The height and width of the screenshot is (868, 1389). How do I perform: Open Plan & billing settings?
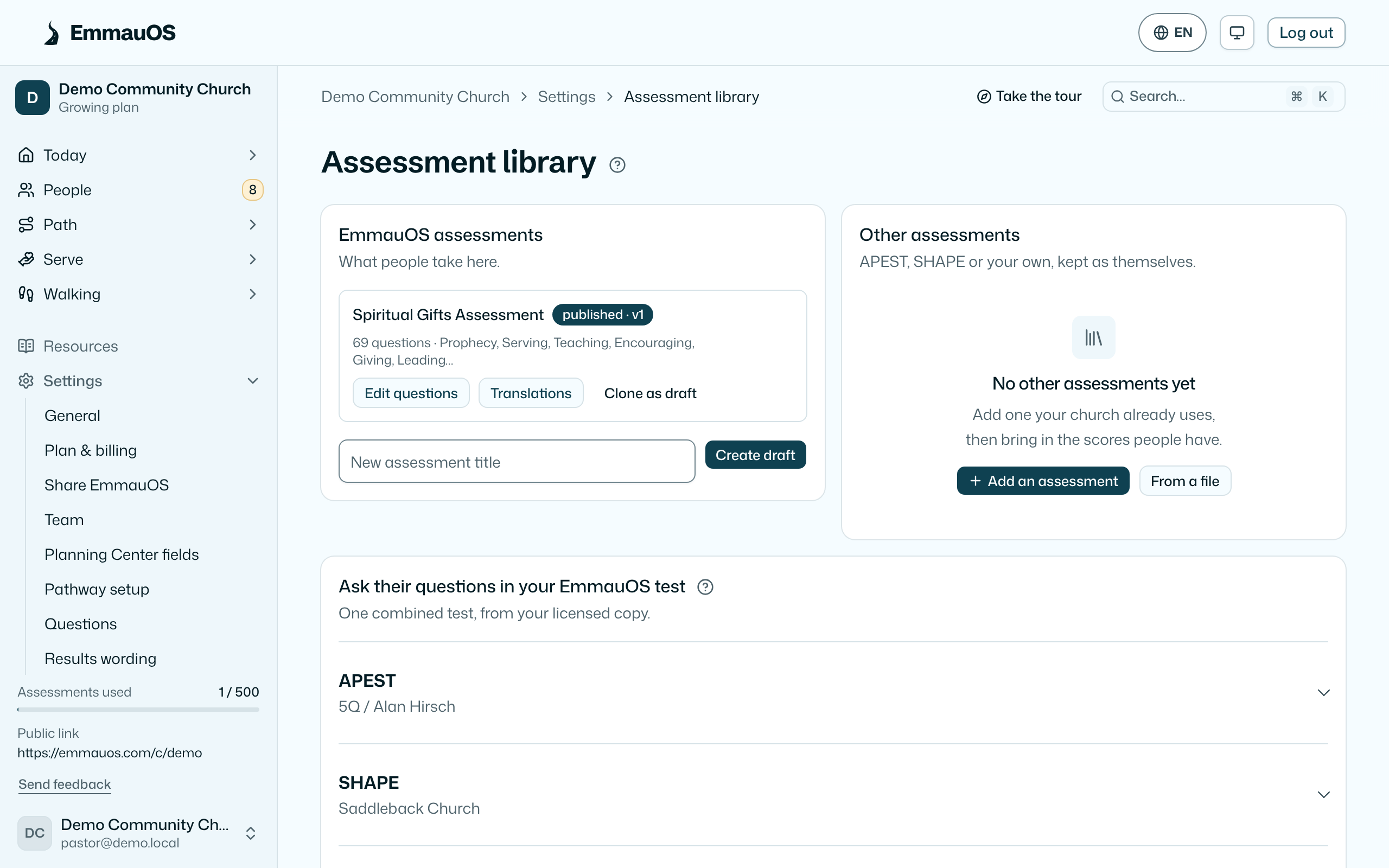[91, 451]
